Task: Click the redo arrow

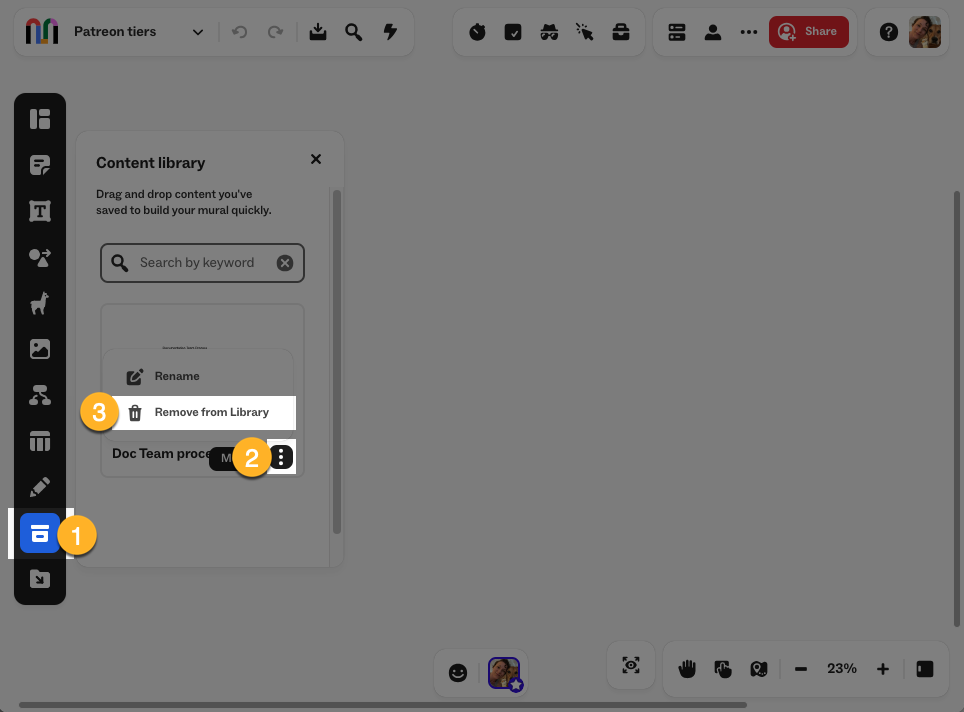Action: pos(275,31)
